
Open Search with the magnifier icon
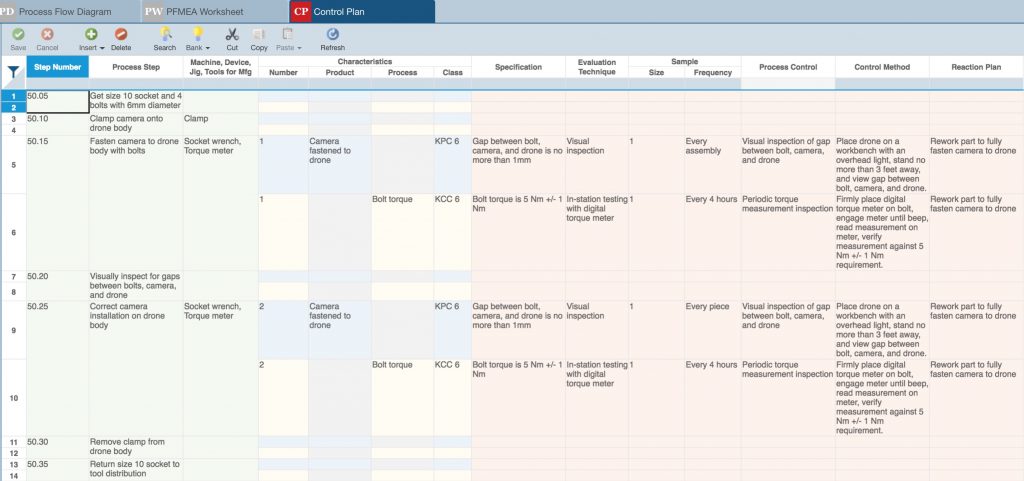[x=165, y=35]
